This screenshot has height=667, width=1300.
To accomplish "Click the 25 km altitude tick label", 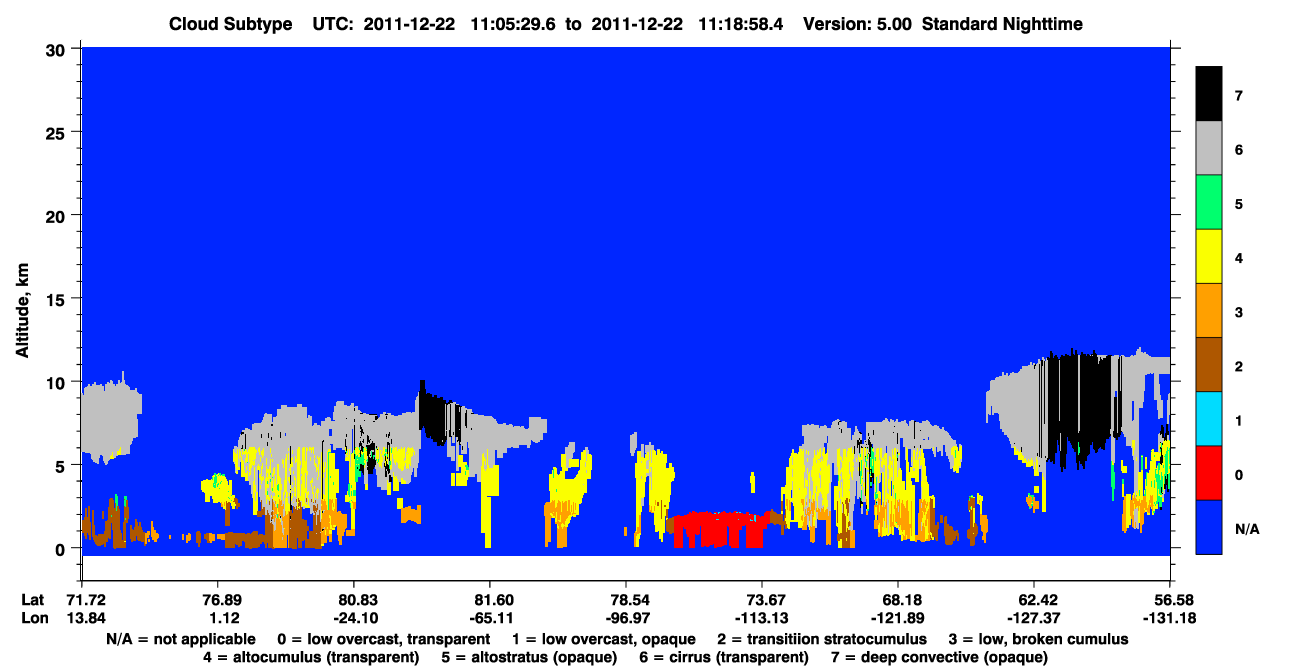I will coord(58,132).
